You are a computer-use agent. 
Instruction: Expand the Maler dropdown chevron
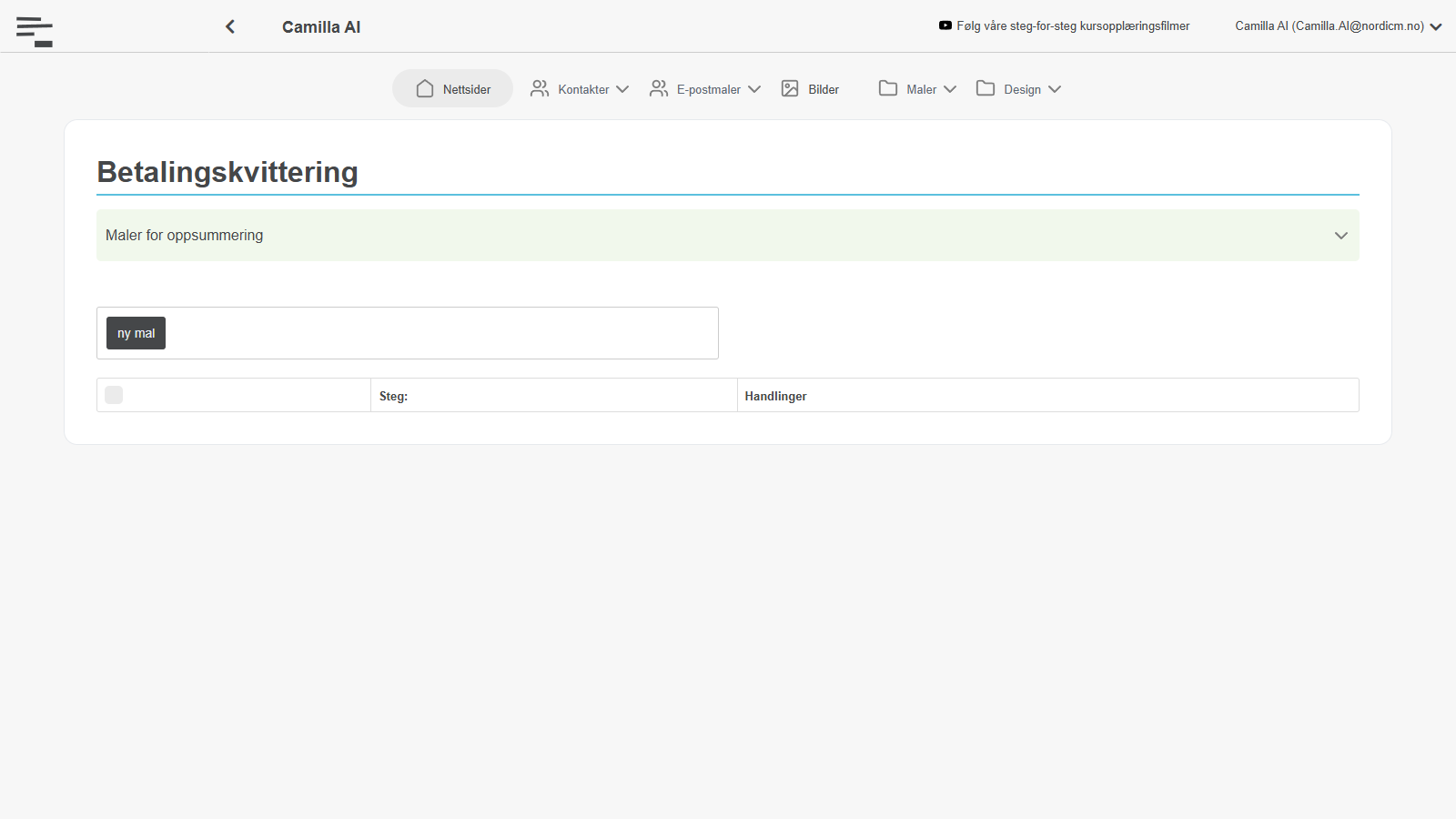950,89
